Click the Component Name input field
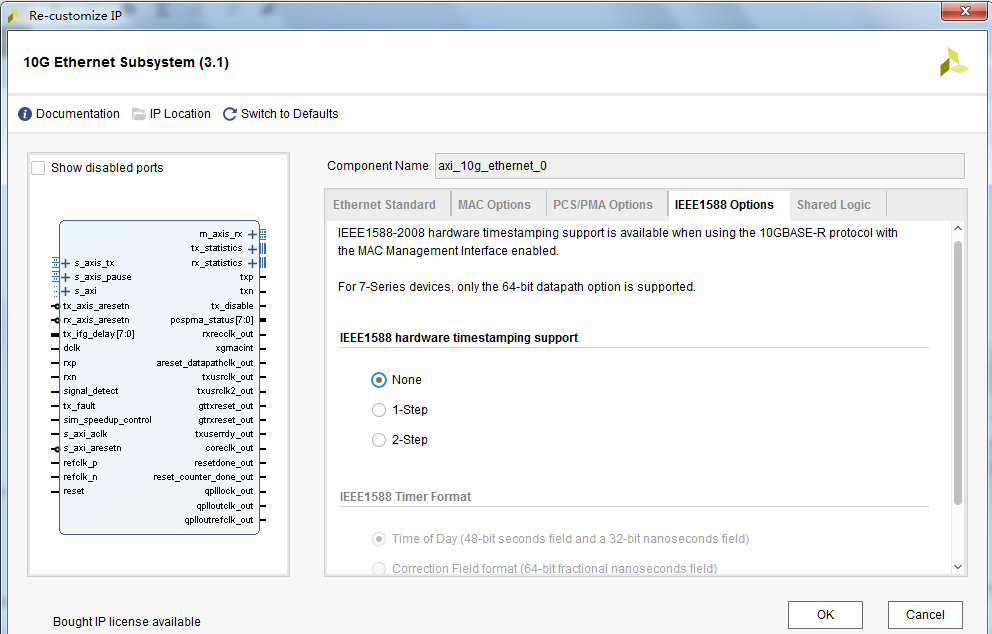 tap(700, 166)
